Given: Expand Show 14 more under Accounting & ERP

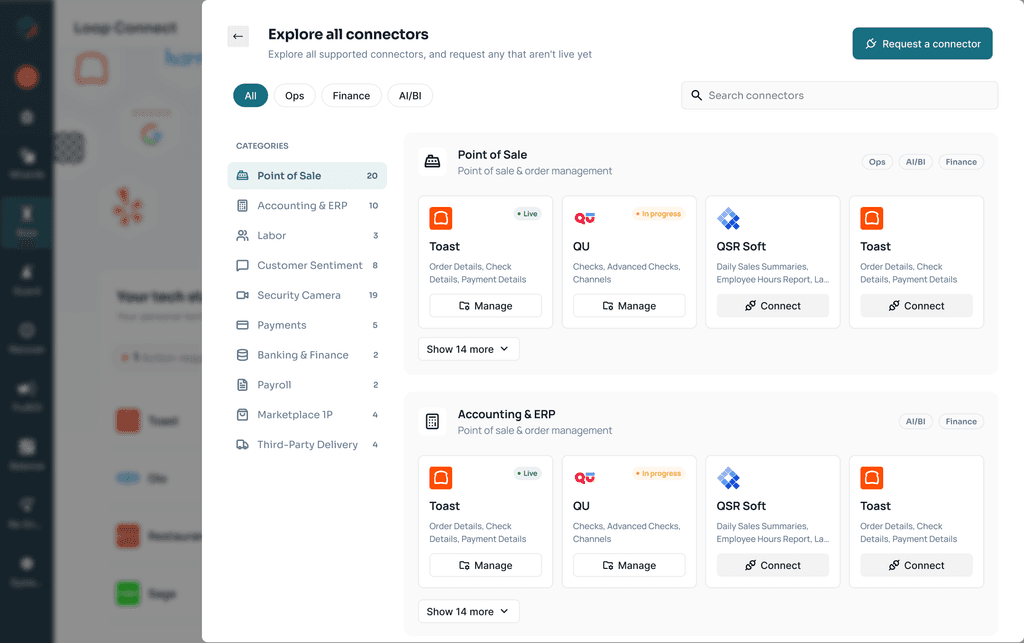Looking at the screenshot, I should point(468,612).
